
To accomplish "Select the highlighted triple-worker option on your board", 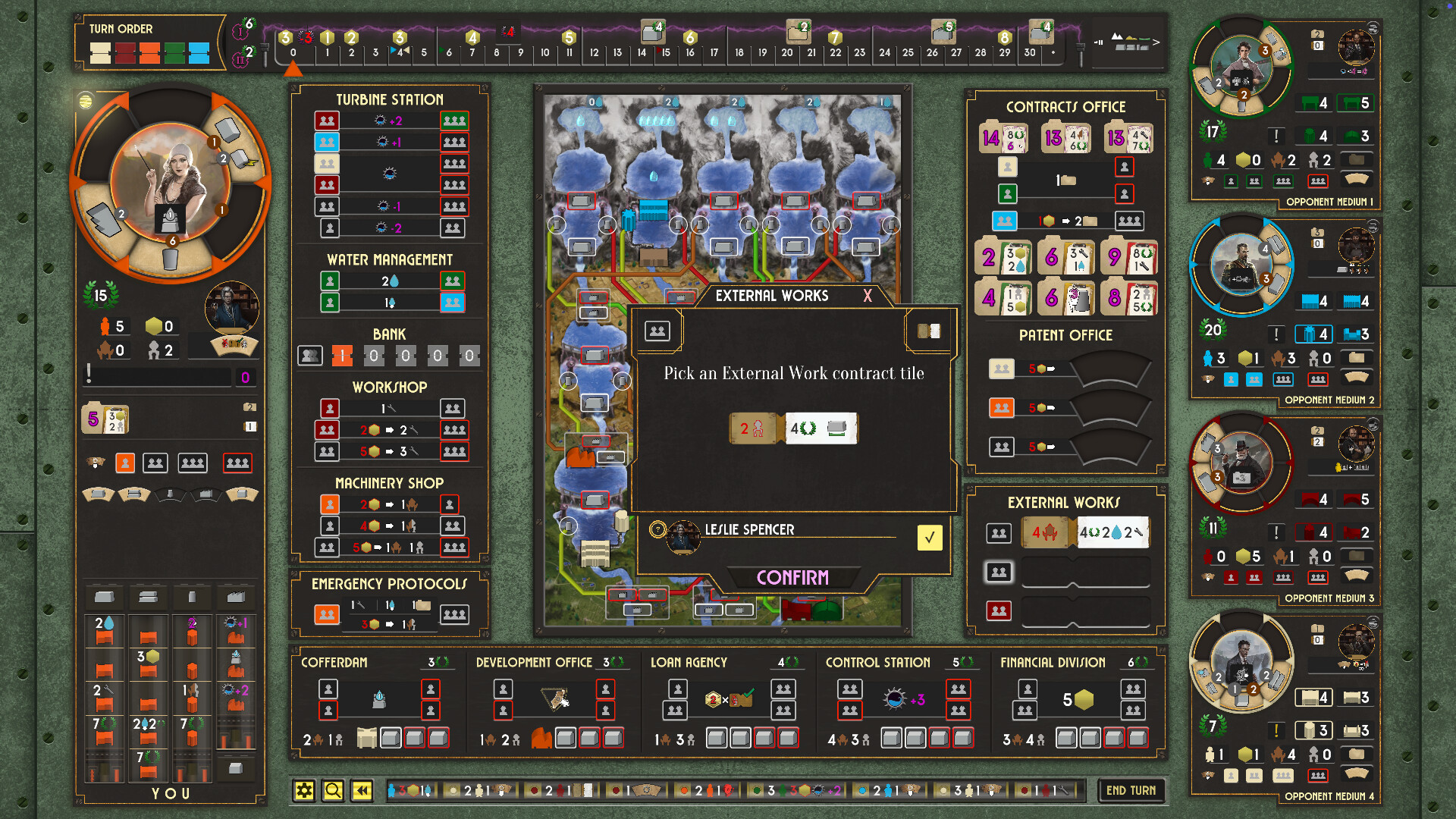I will [237, 463].
